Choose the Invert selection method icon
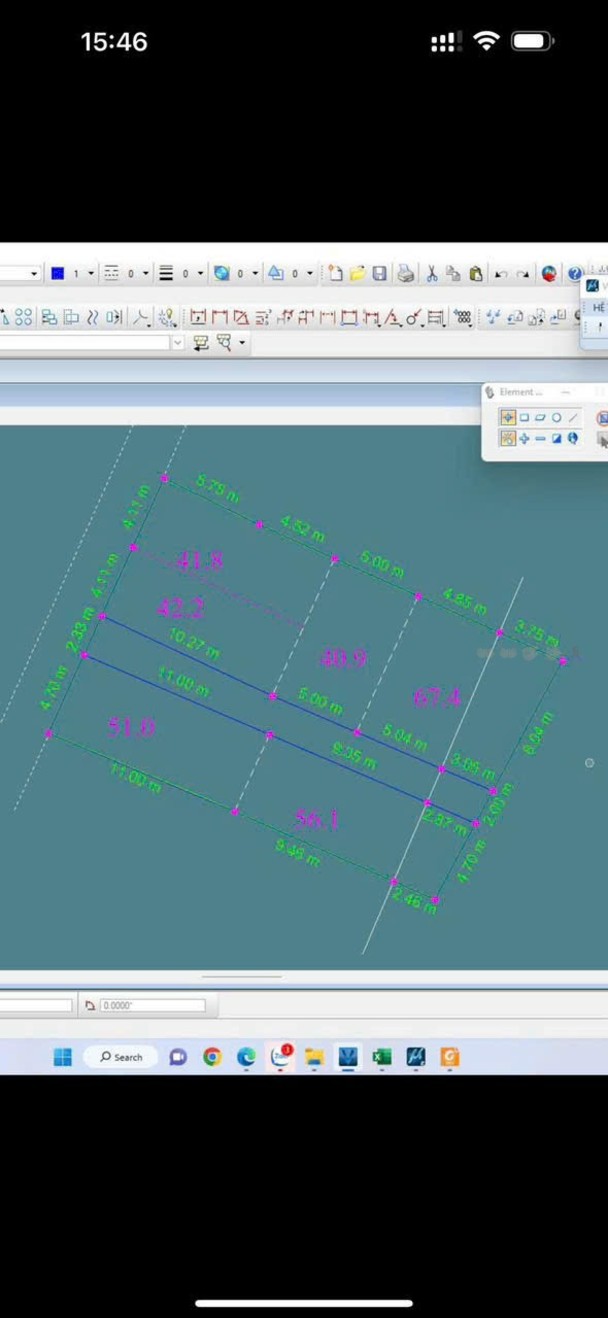608x1318 pixels. [x=557, y=438]
